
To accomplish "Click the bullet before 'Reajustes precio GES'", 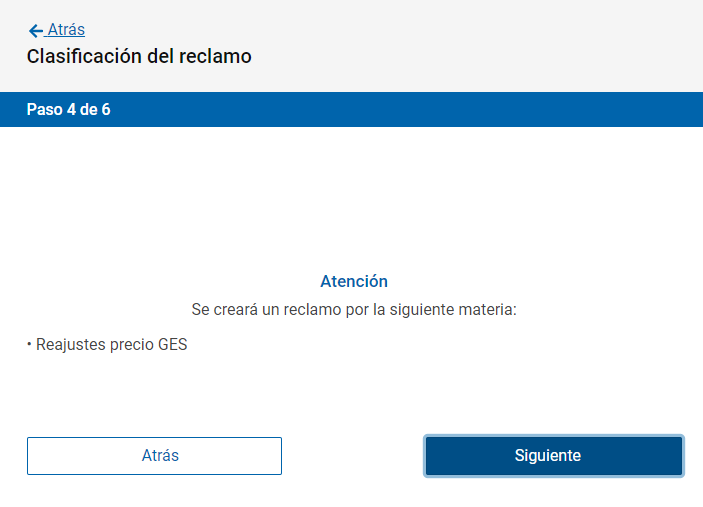I will click(x=30, y=346).
